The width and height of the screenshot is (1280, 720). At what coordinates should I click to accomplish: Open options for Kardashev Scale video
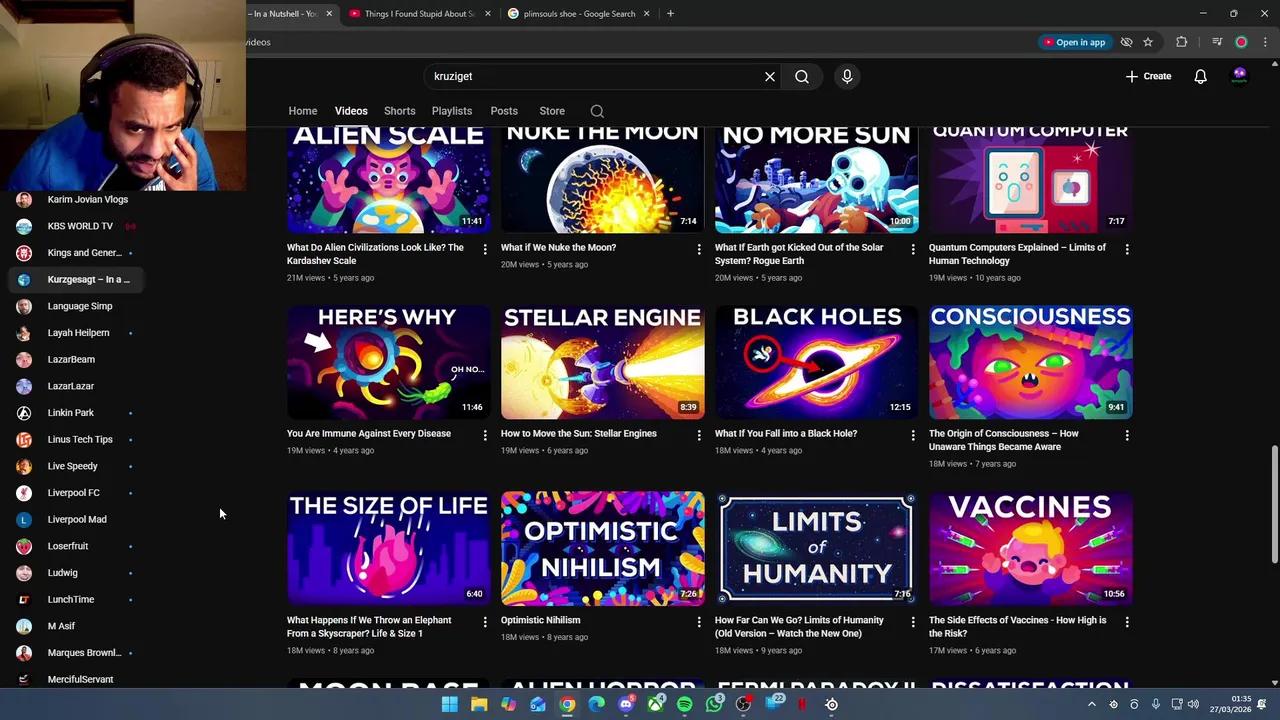point(485,249)
